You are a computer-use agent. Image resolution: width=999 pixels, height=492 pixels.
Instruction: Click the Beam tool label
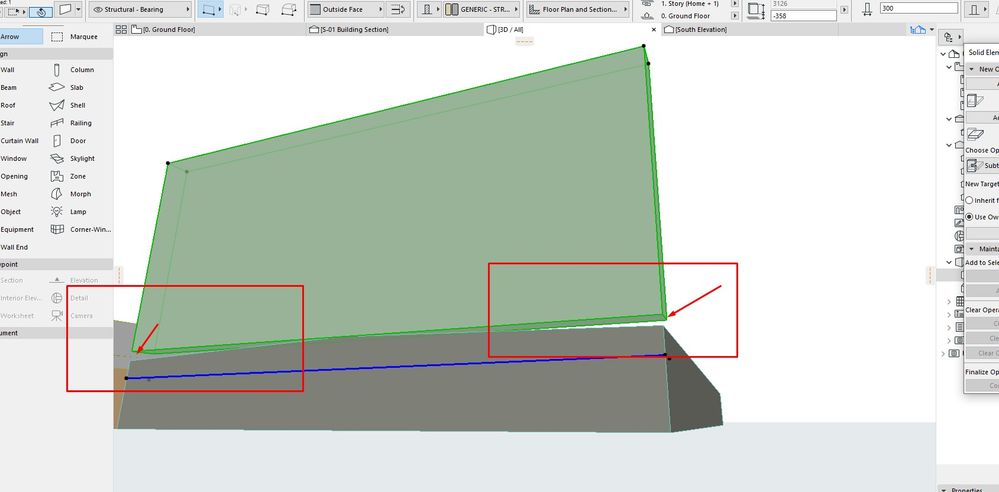point(8,87)
